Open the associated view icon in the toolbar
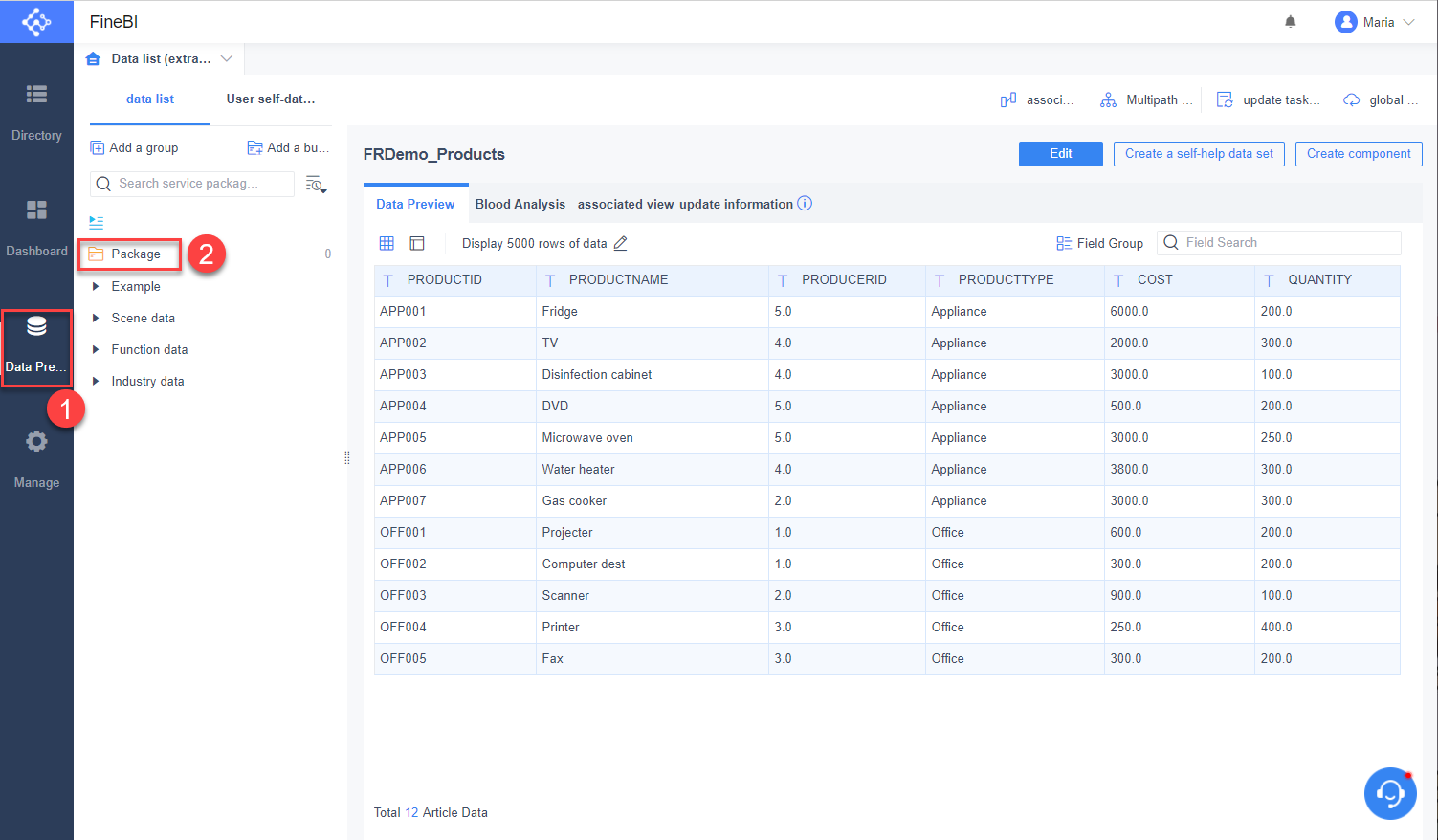This screenshot has width=1438, height=840. (x=1007, y=99)
